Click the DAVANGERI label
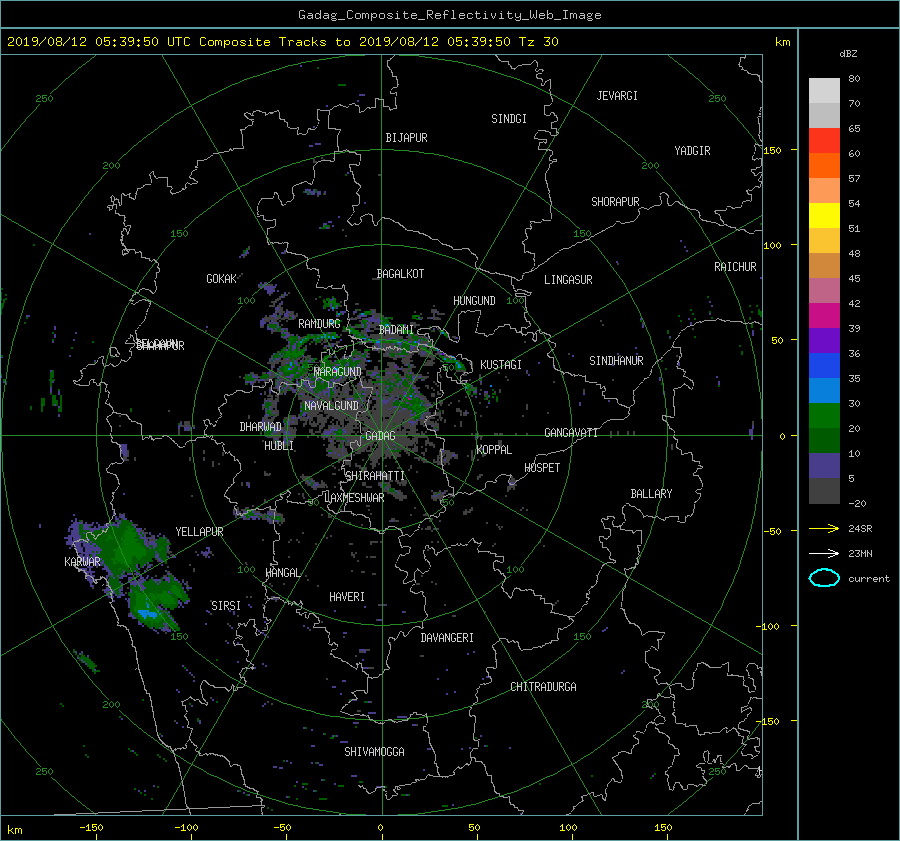Screen dimensions: 900x841 pyautogui.click(x=447, y=638)
